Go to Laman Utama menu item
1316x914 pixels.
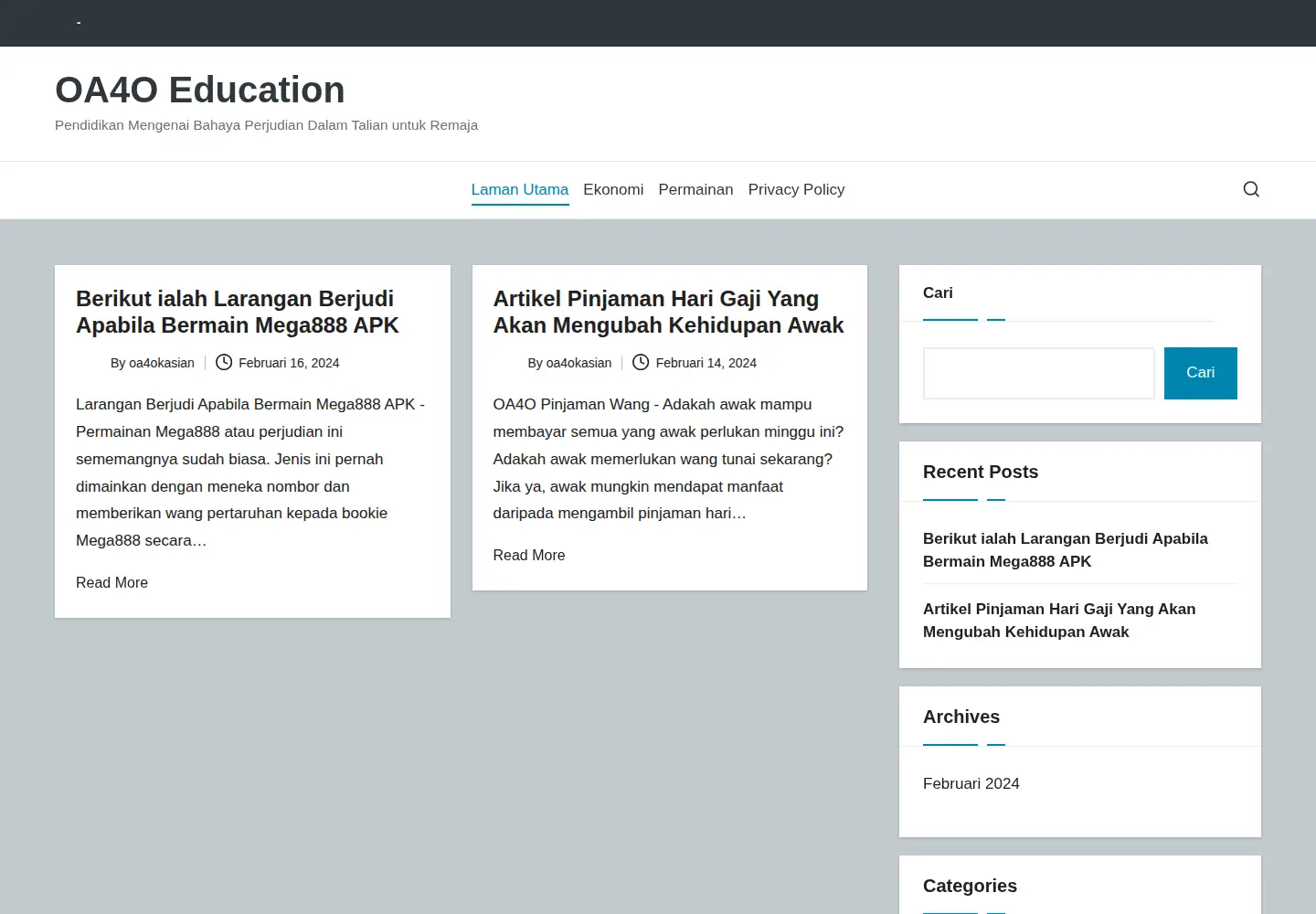(x=520, y=189)
